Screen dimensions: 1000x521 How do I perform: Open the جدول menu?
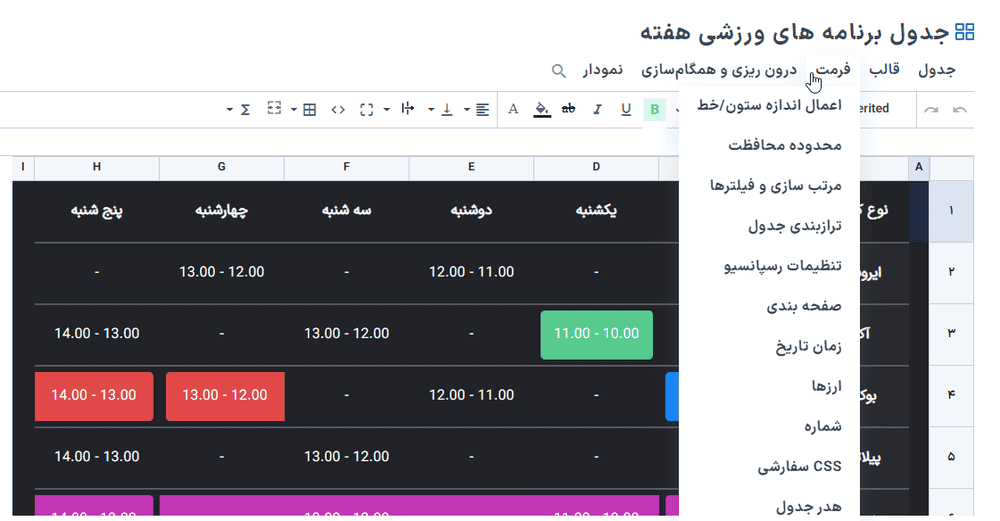[x=937, y=70]
